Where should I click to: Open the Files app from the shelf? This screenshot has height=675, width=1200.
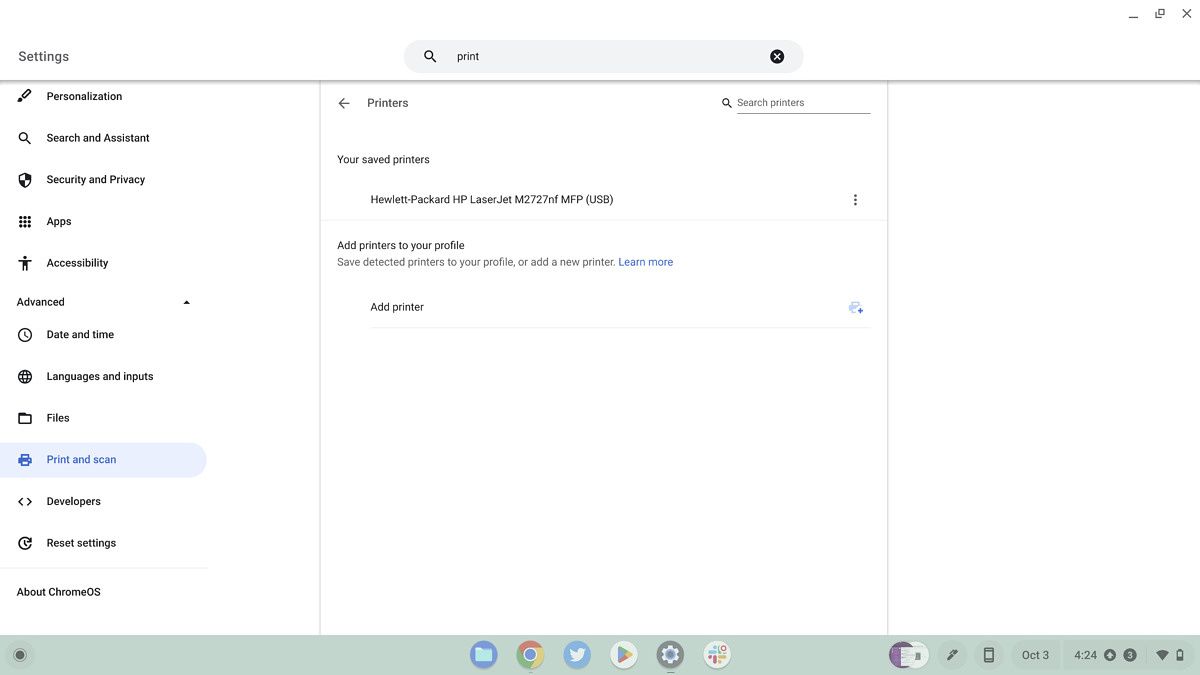click(483, 654)
